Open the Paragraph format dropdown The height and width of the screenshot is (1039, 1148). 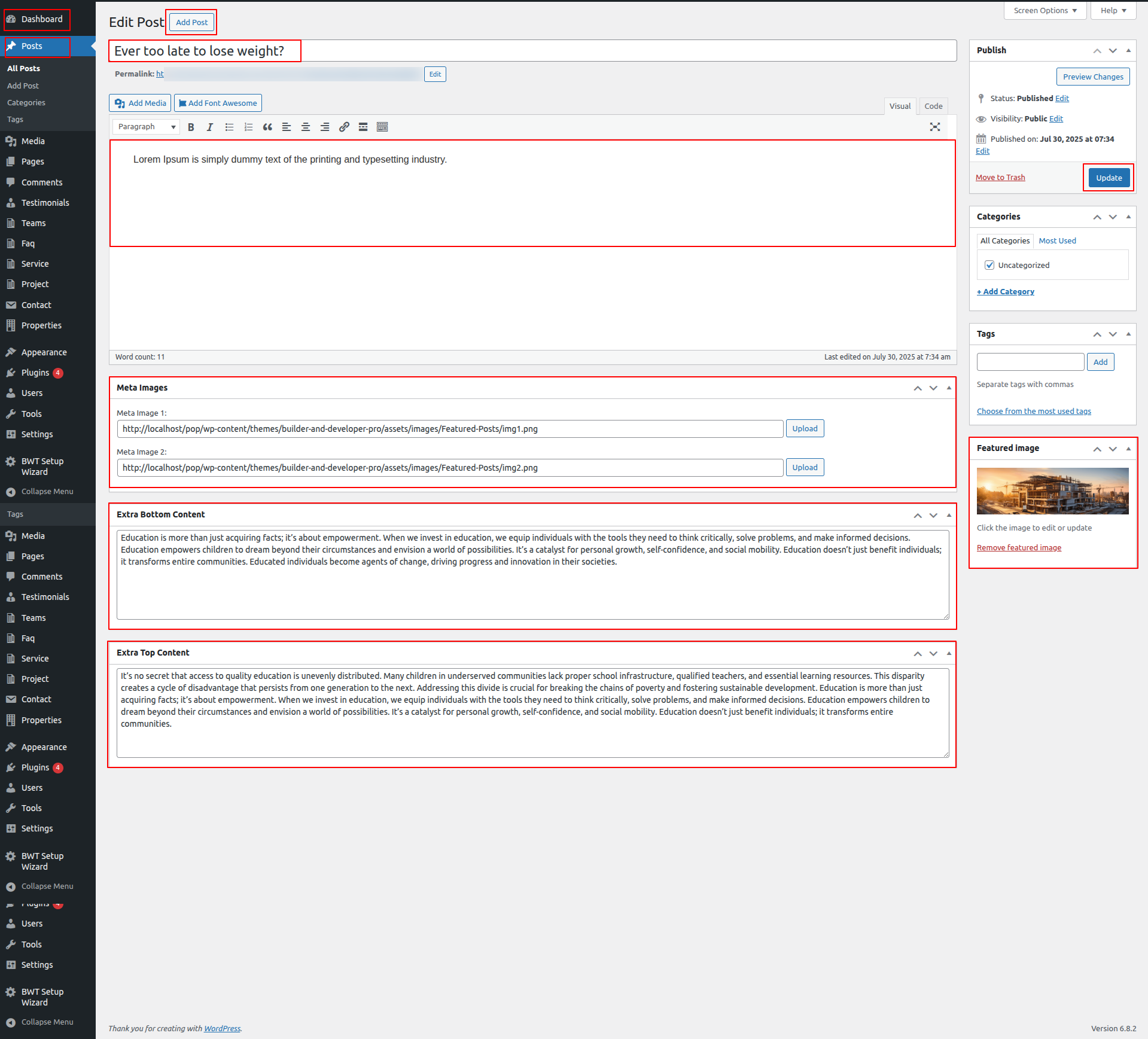[146, 127]
